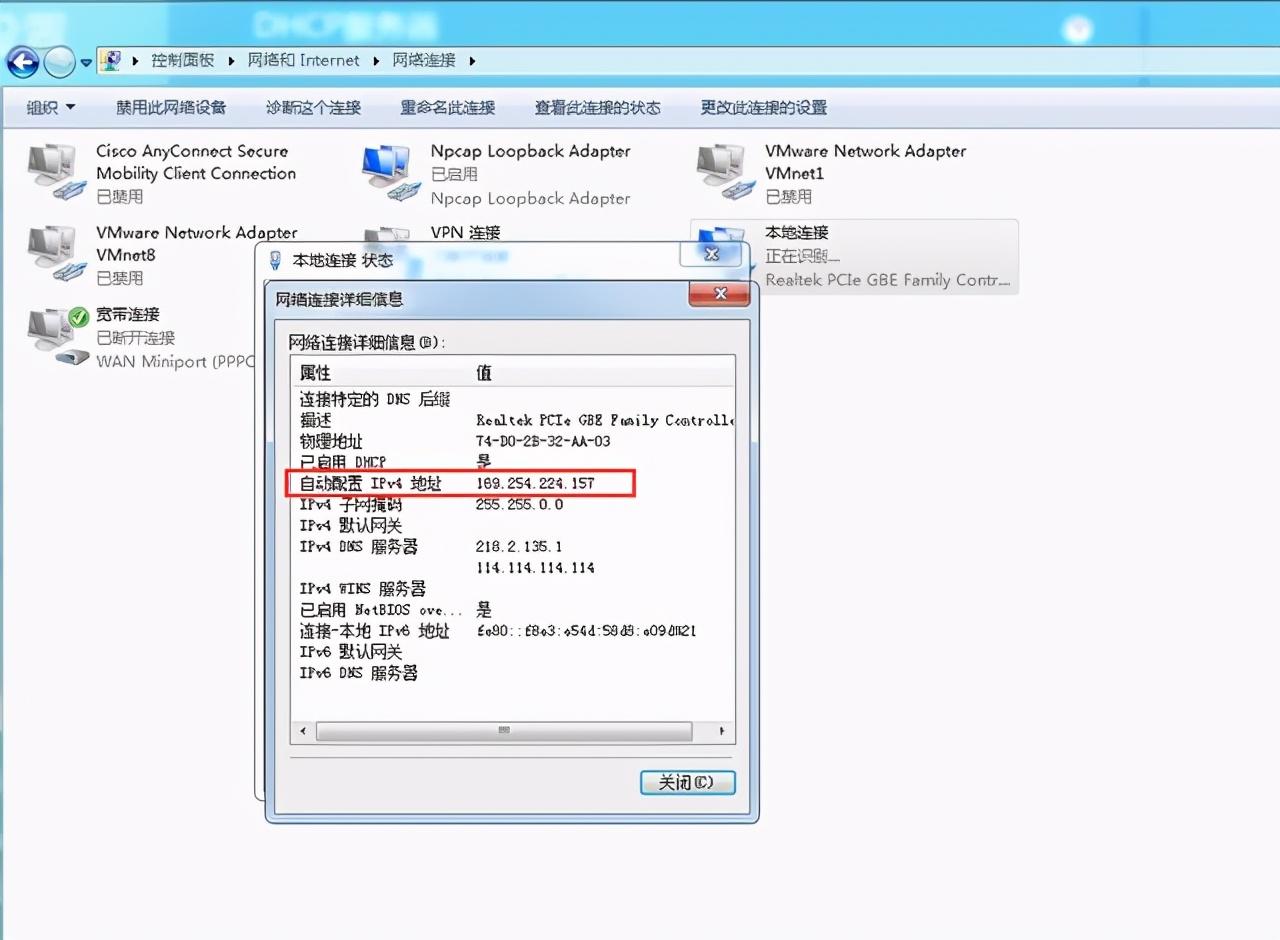This screenshot has height=940, width=1280.
Task: Expand the recent pages history arrow
Action: point(87,62)
